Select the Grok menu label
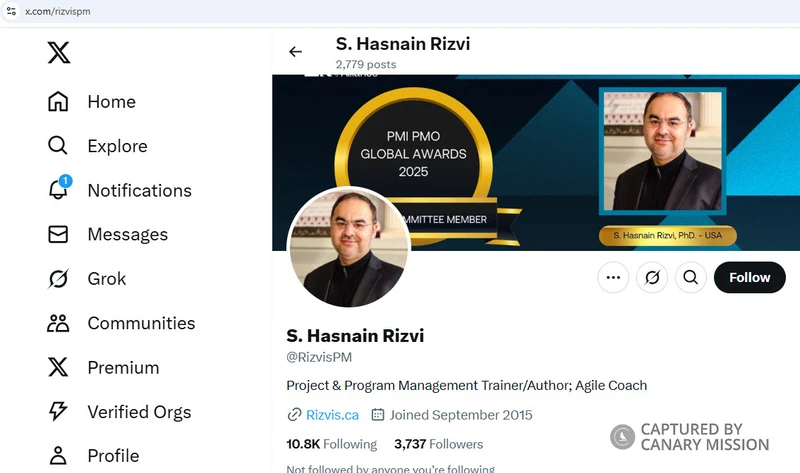800x473 pixels. pos(107,279)
